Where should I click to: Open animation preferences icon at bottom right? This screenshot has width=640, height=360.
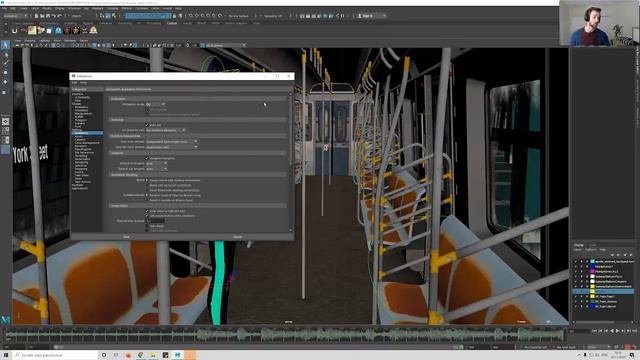pyautogui.click(x=634, y=347)
